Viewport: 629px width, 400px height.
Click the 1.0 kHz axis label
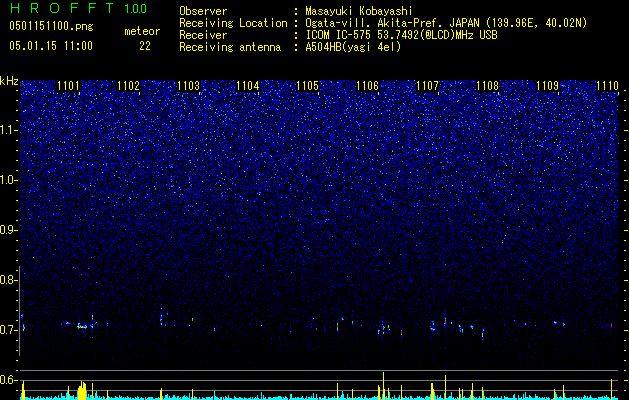[9, 180]
